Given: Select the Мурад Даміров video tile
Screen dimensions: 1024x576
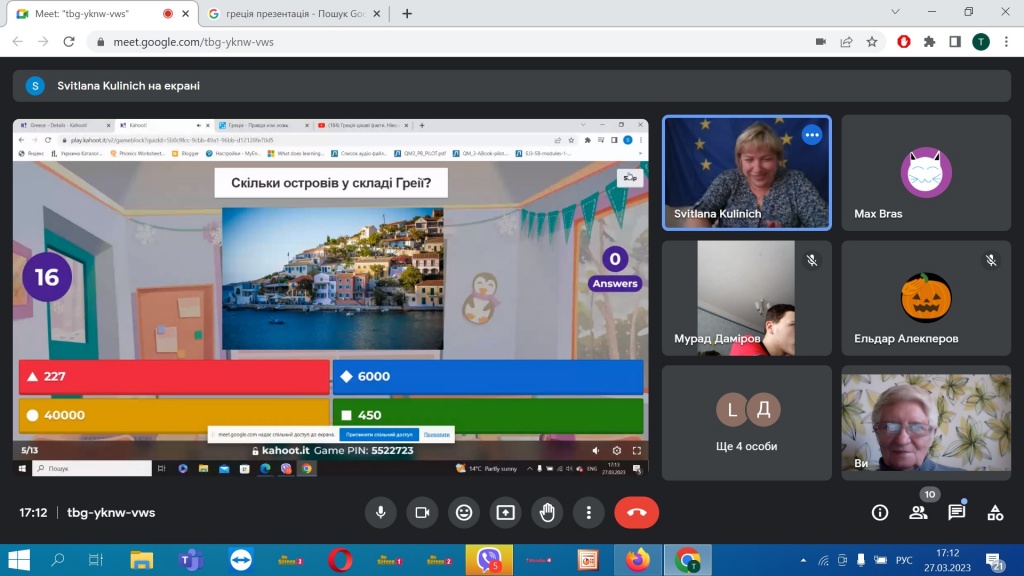Looking at the screenshot, I should click(x=746, y=297).
